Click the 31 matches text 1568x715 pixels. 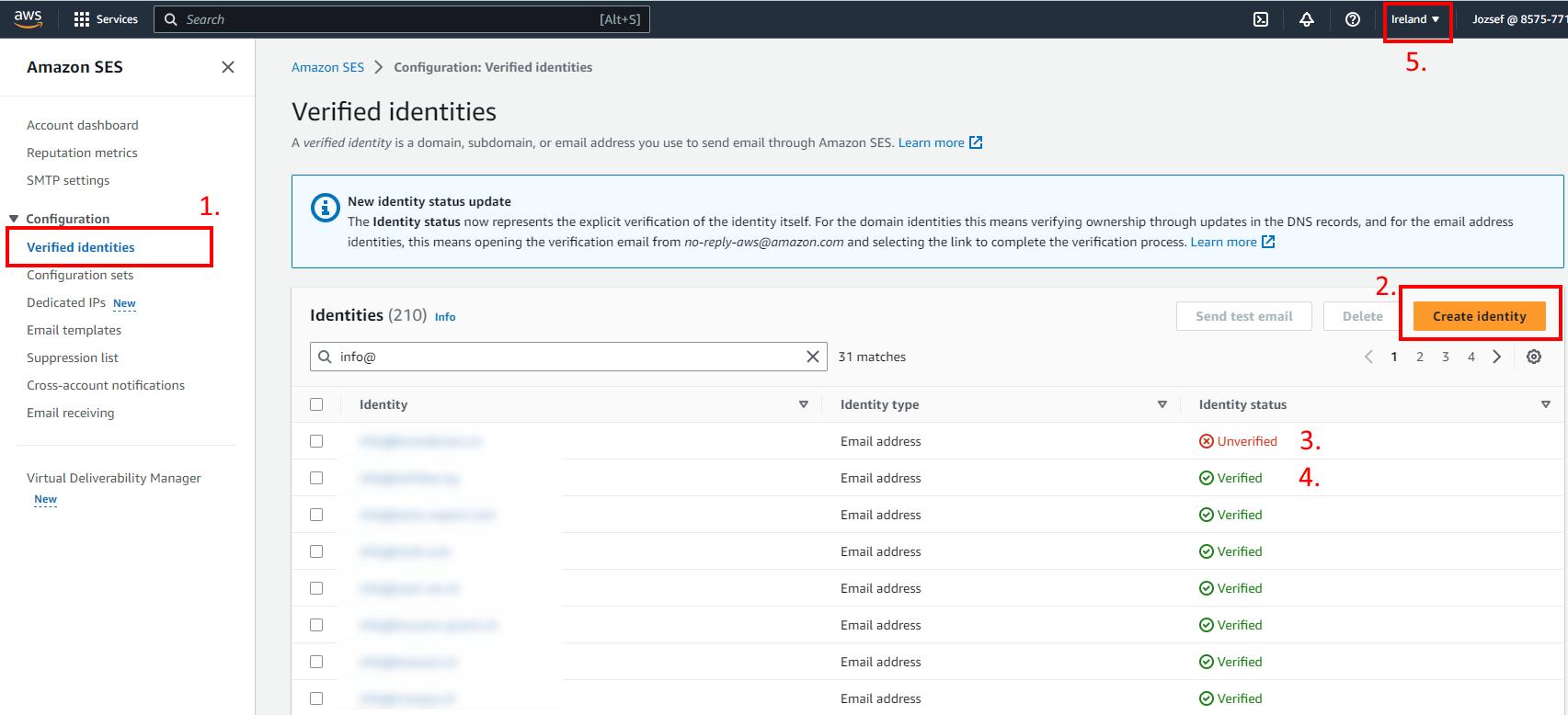point(872,357)
